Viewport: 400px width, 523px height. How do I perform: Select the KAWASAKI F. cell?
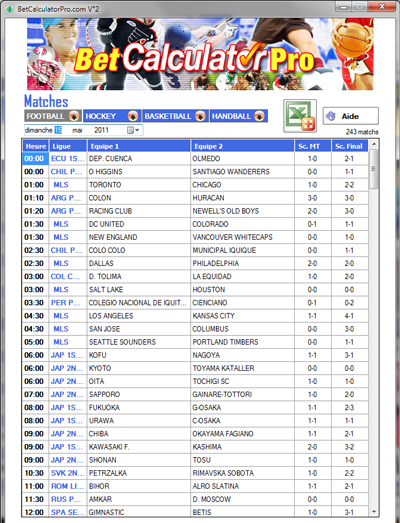click(x=139, y=447)
